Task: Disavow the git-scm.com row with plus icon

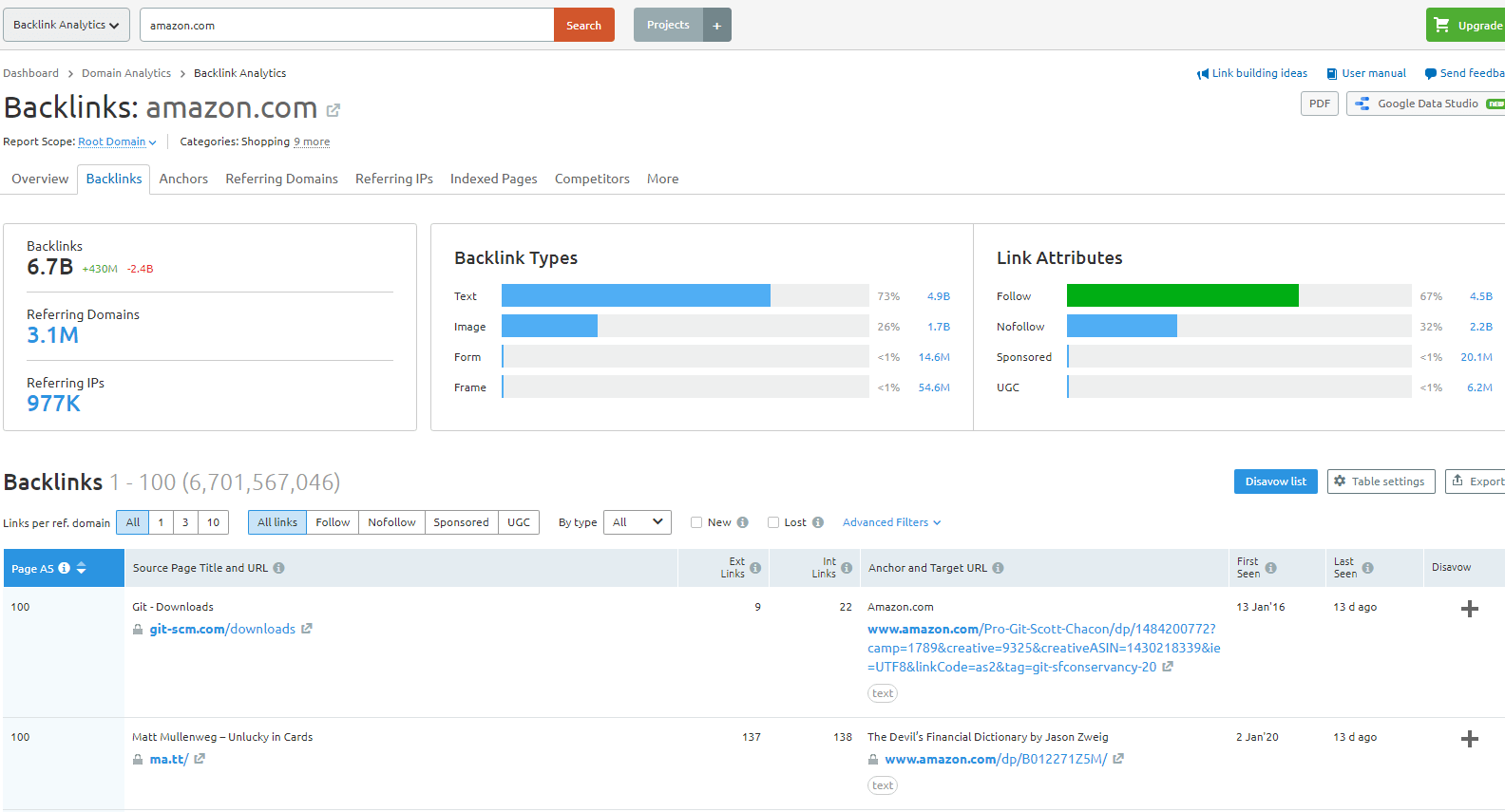Action: click(1470, 609)
